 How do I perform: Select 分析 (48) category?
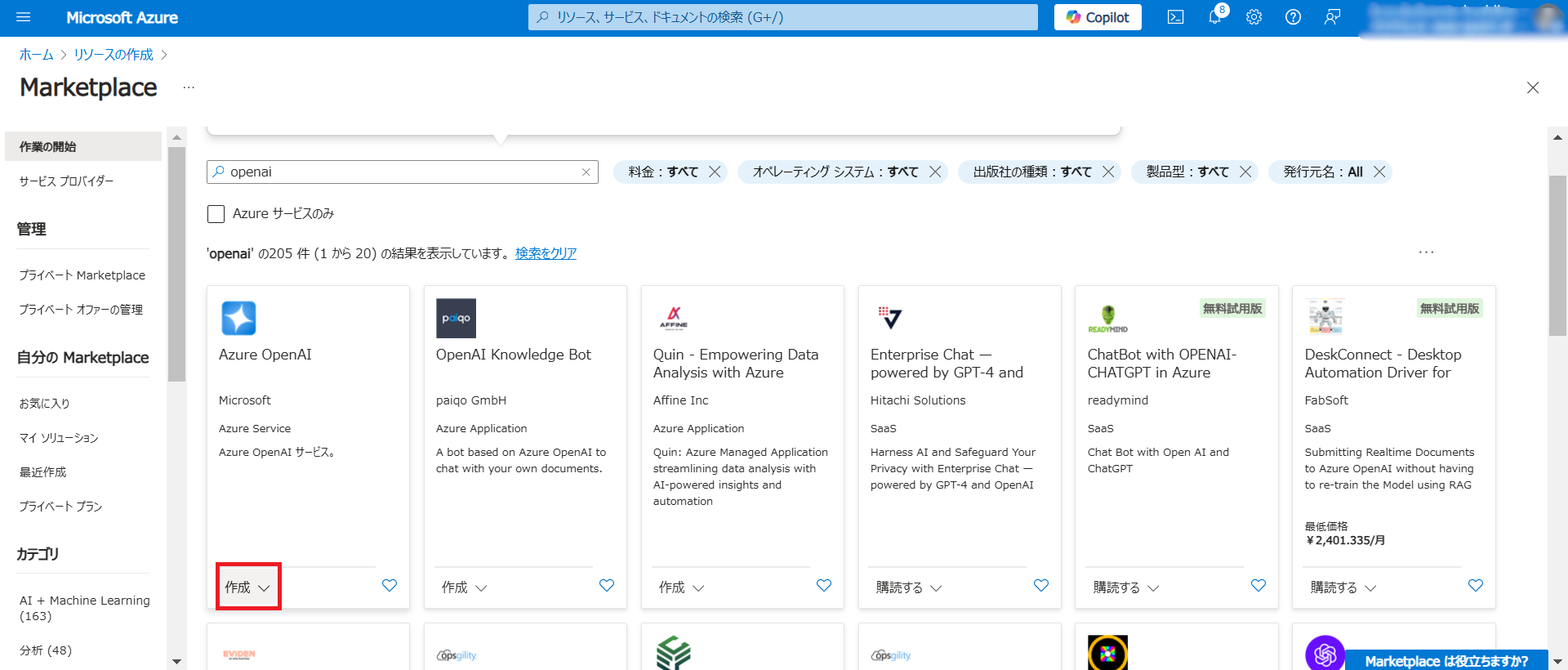coord(46,650)
